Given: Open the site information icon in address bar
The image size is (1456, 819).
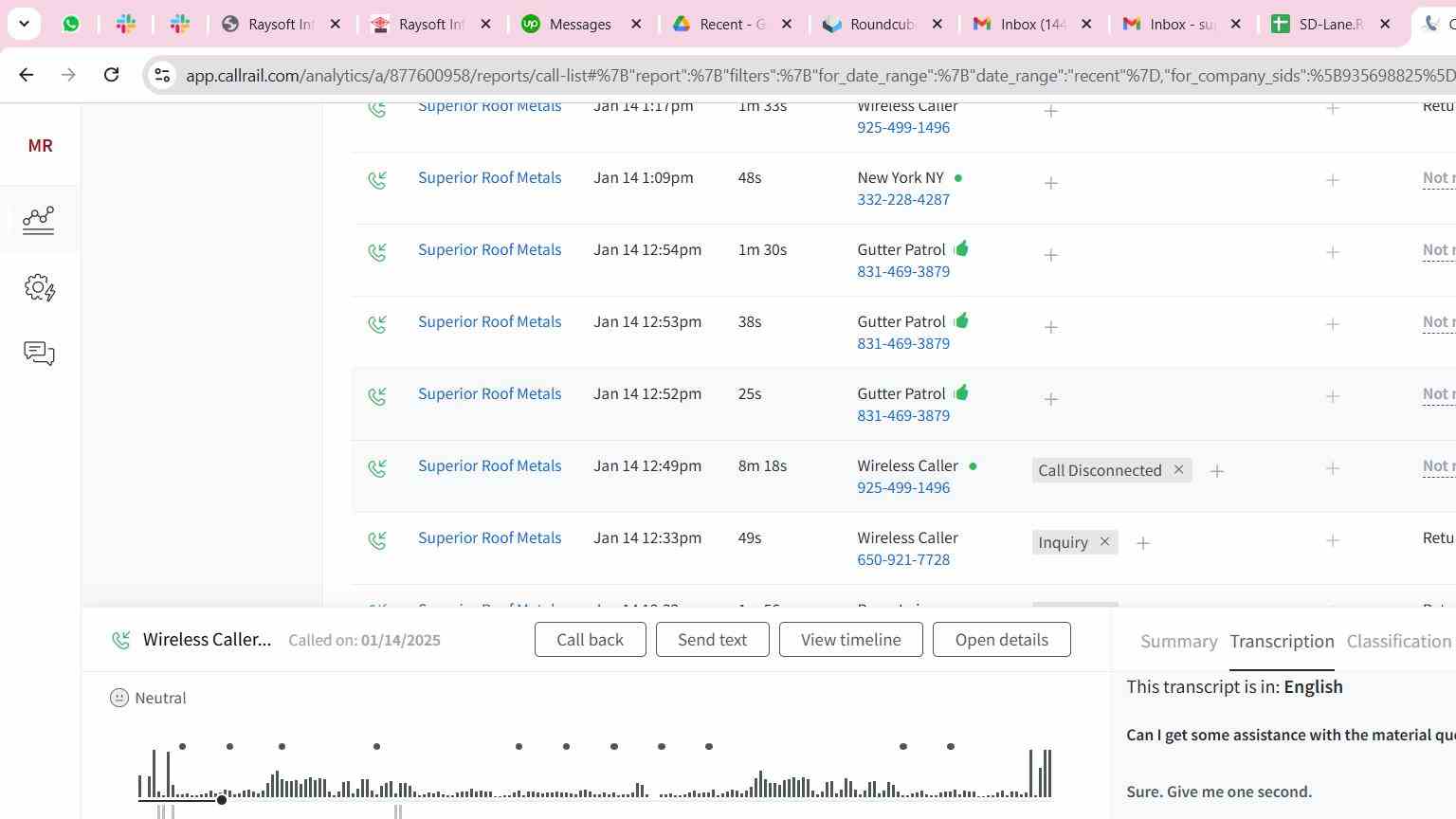Looking at the screenshot, I should tap(162, 75).
